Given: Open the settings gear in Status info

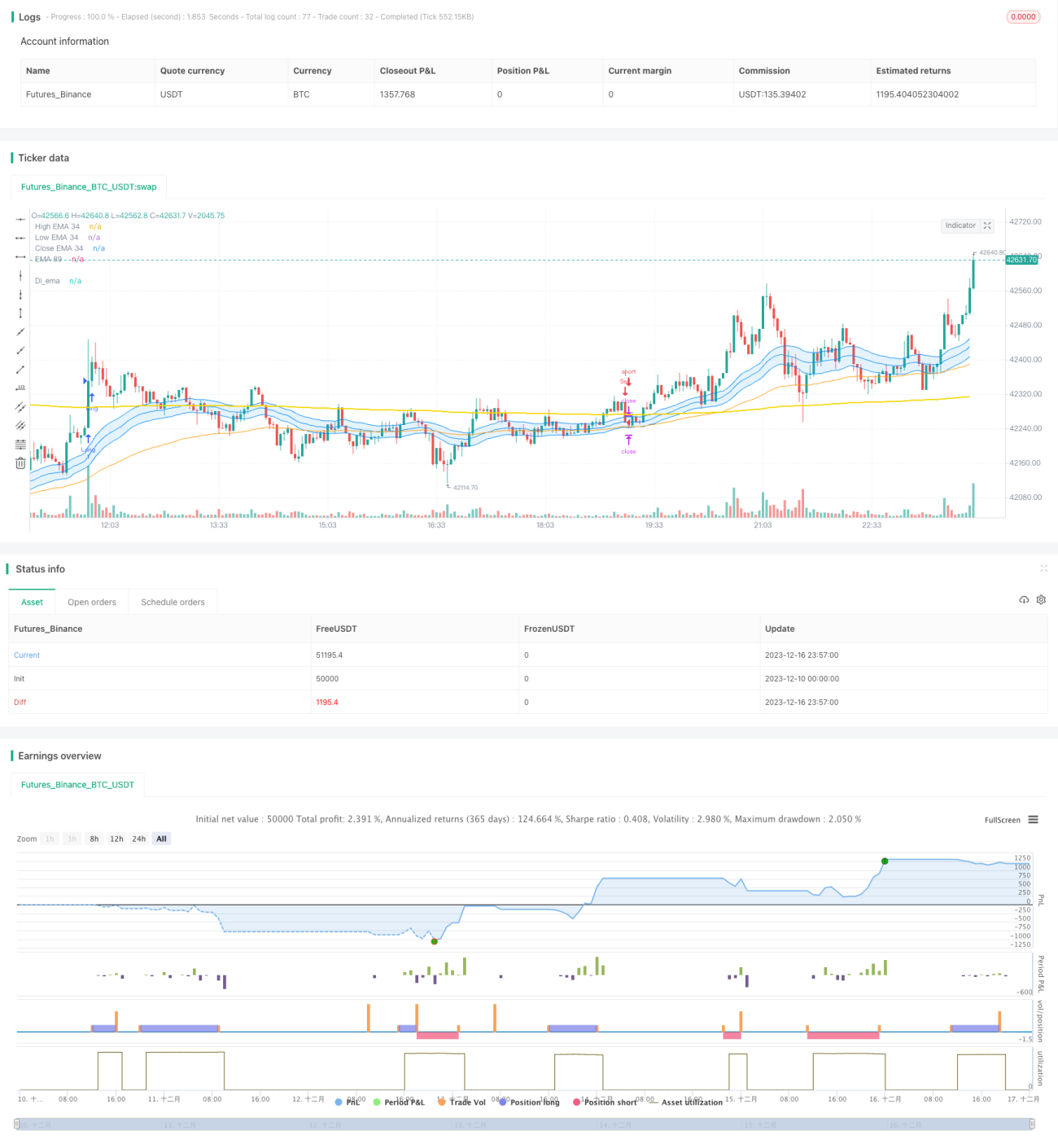Looking at the screenshot, I should 1041,600.
